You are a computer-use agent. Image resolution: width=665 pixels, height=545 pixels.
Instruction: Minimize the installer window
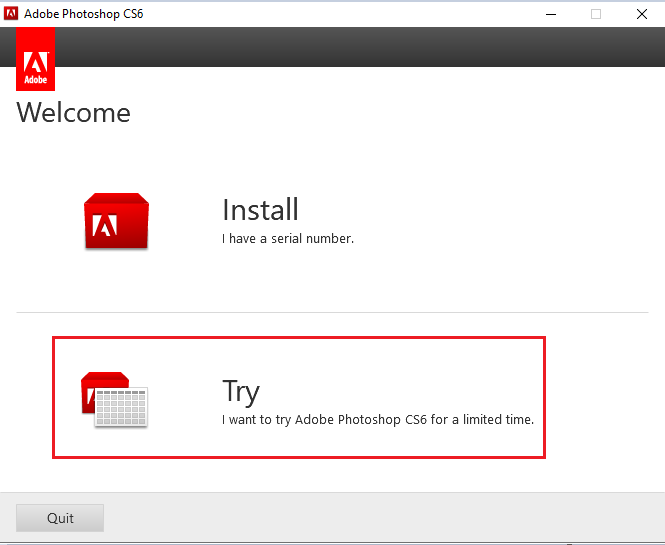click(x=551, y=14)
